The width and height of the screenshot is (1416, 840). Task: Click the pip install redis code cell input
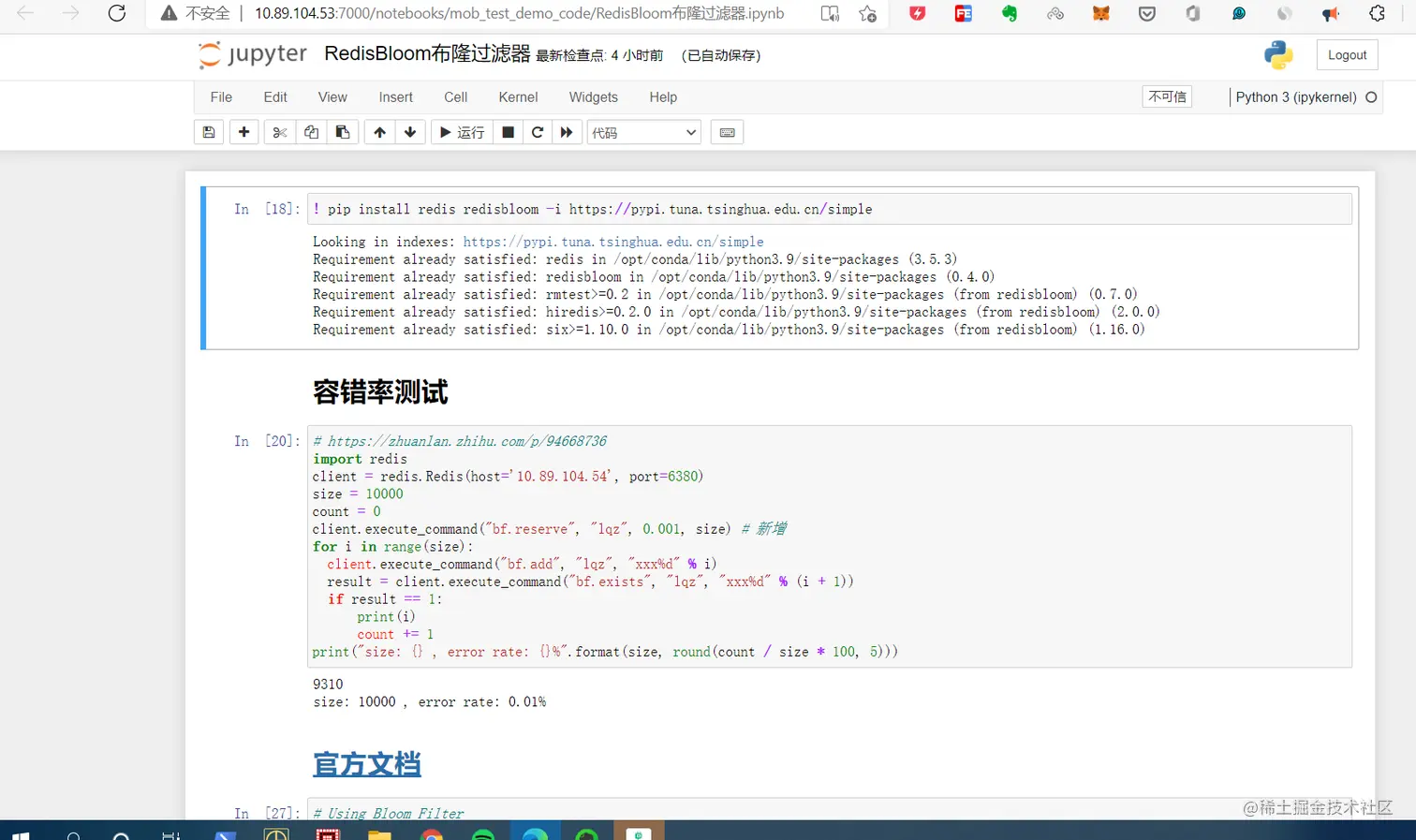click(830, 209)
